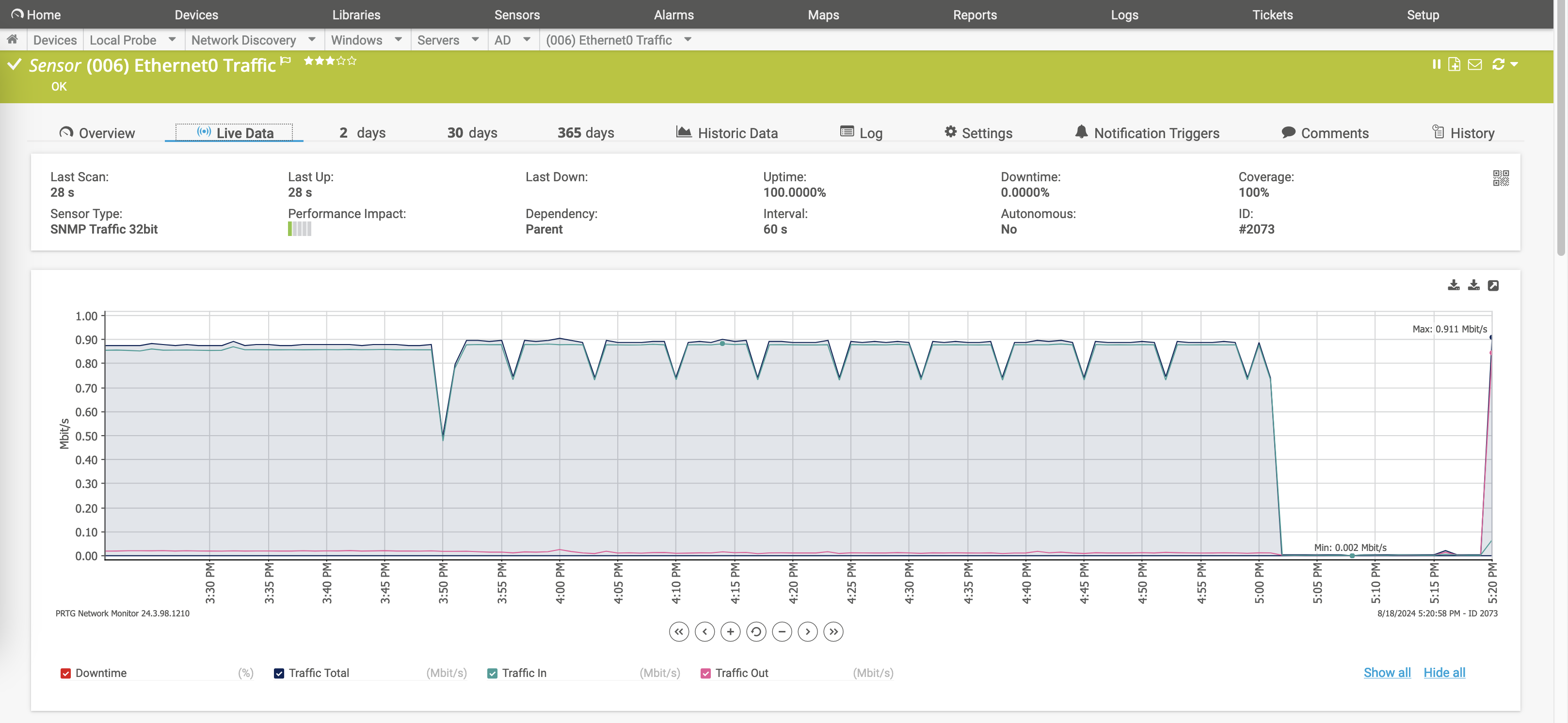The image size is (1568, 723).
Task: Reset graph view with circular arrow
Action: 756,632
